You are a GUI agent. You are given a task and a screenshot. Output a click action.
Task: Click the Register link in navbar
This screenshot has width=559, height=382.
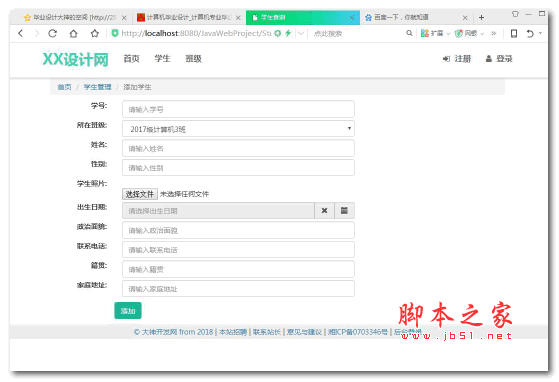[457, 59]
